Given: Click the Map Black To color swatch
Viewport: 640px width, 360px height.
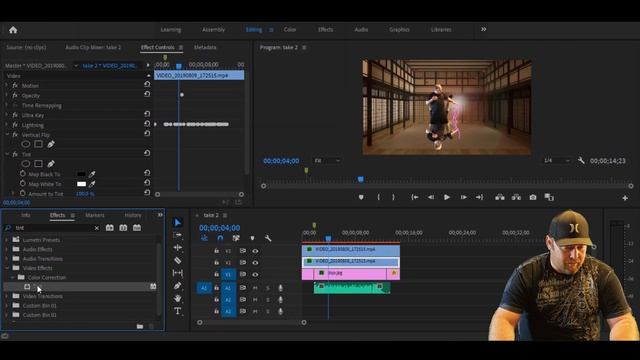Looking at the screenshot, I should click(82, 174).
